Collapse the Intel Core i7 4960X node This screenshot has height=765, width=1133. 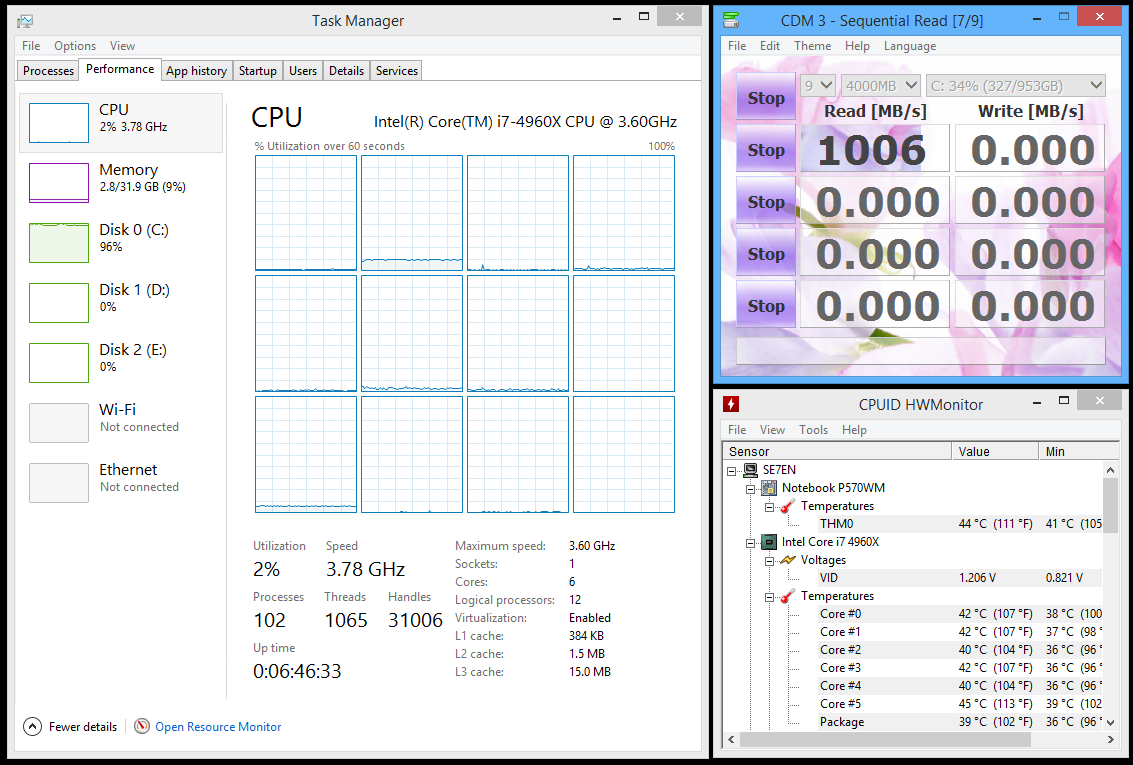point(750,543)
